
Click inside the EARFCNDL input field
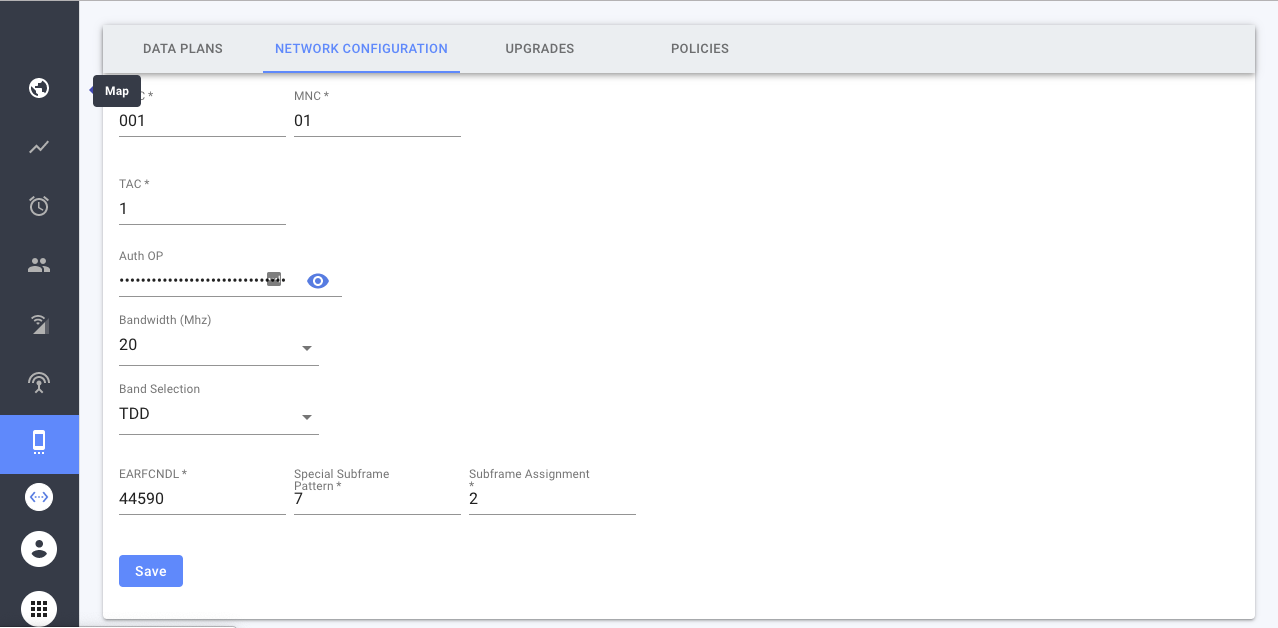pos(200,498)
